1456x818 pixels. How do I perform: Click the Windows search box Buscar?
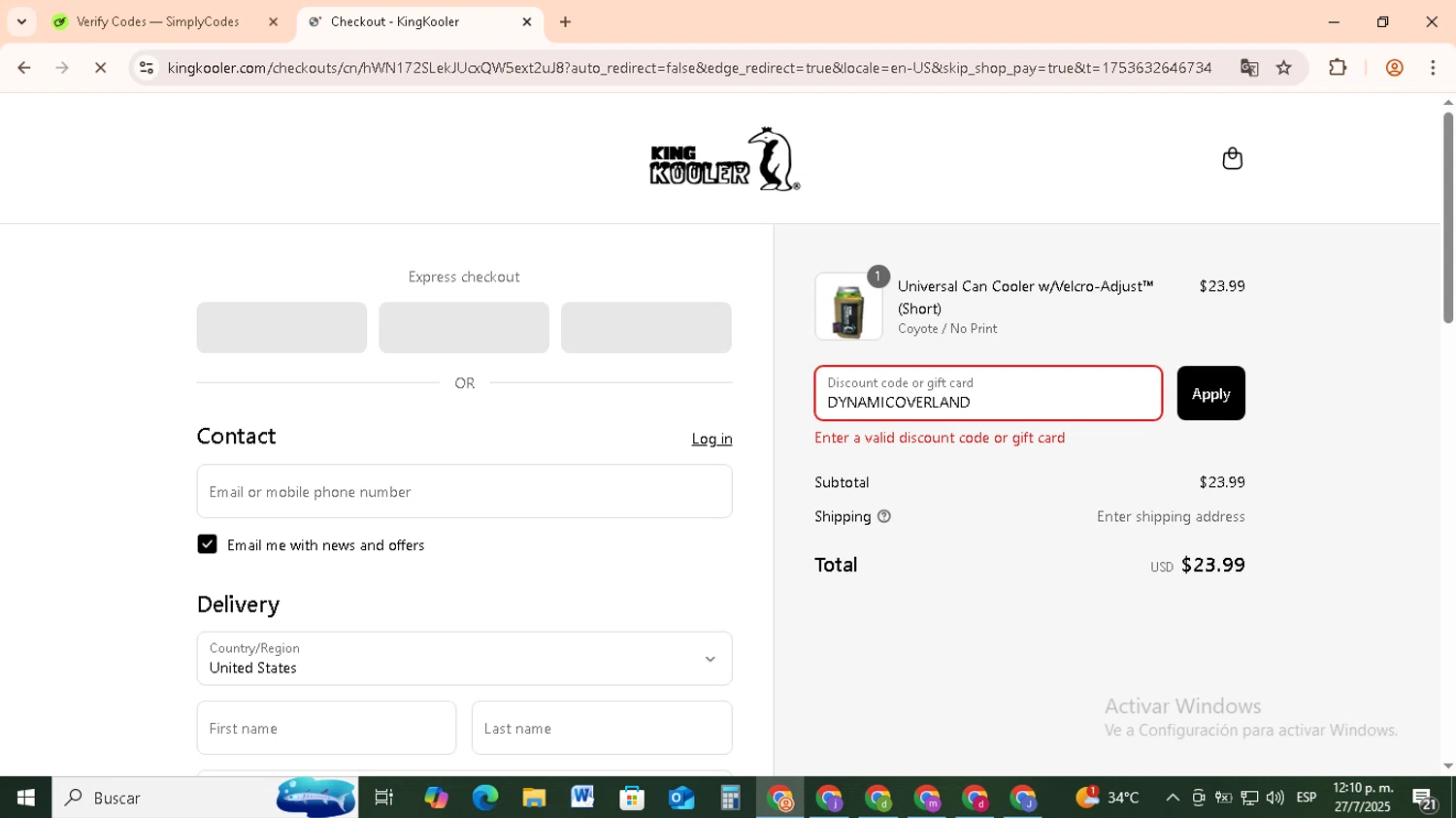pyautogui.click(x=205, y=798)
